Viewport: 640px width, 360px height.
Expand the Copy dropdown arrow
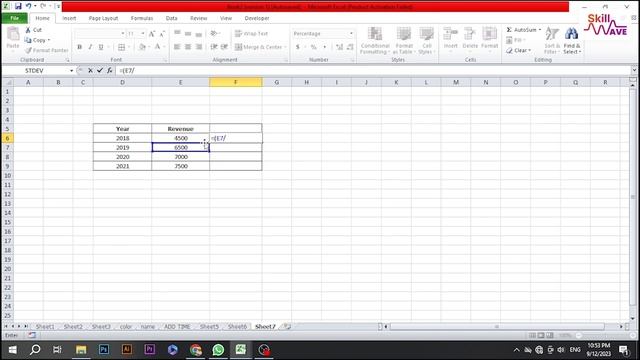click(49, 40)
